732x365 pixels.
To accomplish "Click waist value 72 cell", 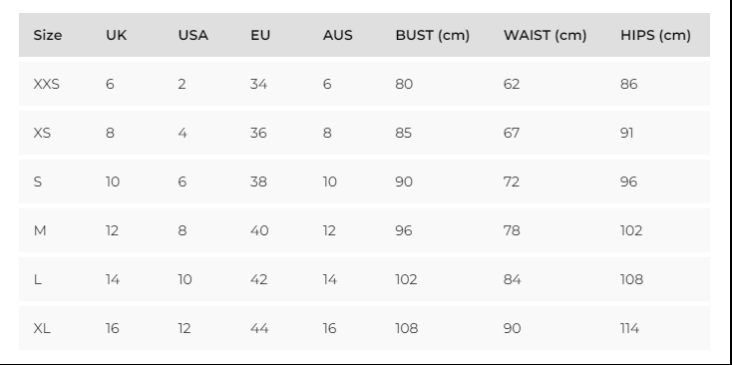I will click(x=512, y=182).
